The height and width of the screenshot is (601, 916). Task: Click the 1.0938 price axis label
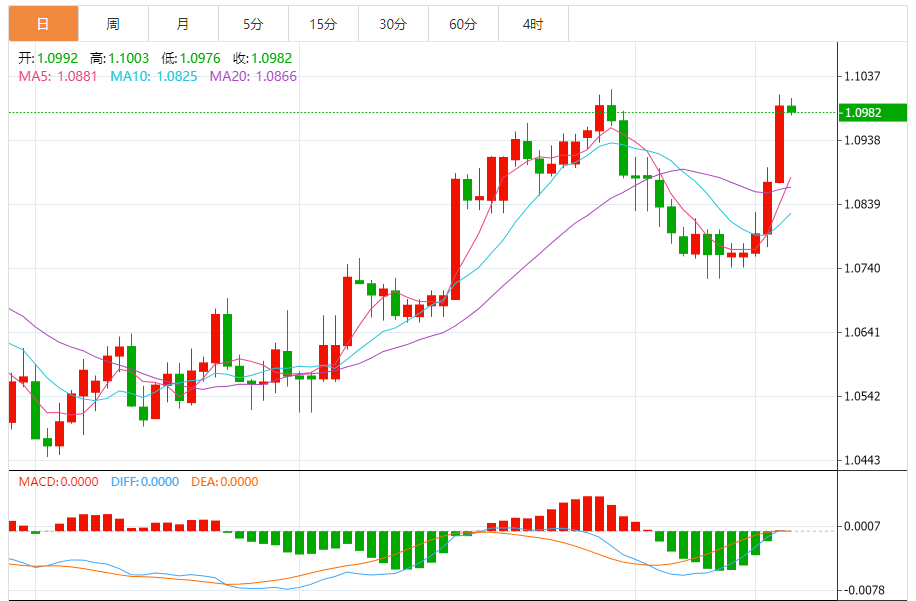(x=862, y=140)
